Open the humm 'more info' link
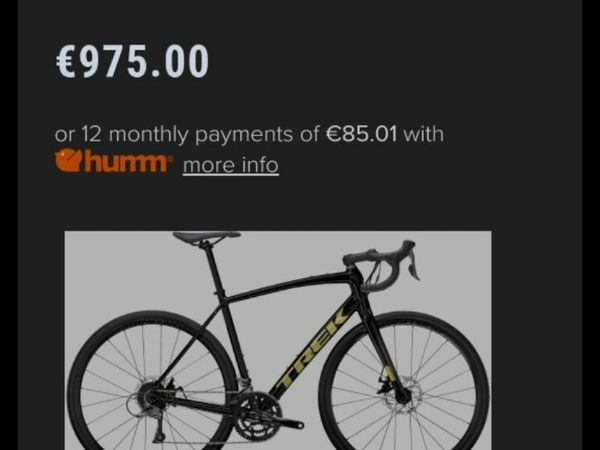Viewport: 600px width, 450px height. pos(231,166)
